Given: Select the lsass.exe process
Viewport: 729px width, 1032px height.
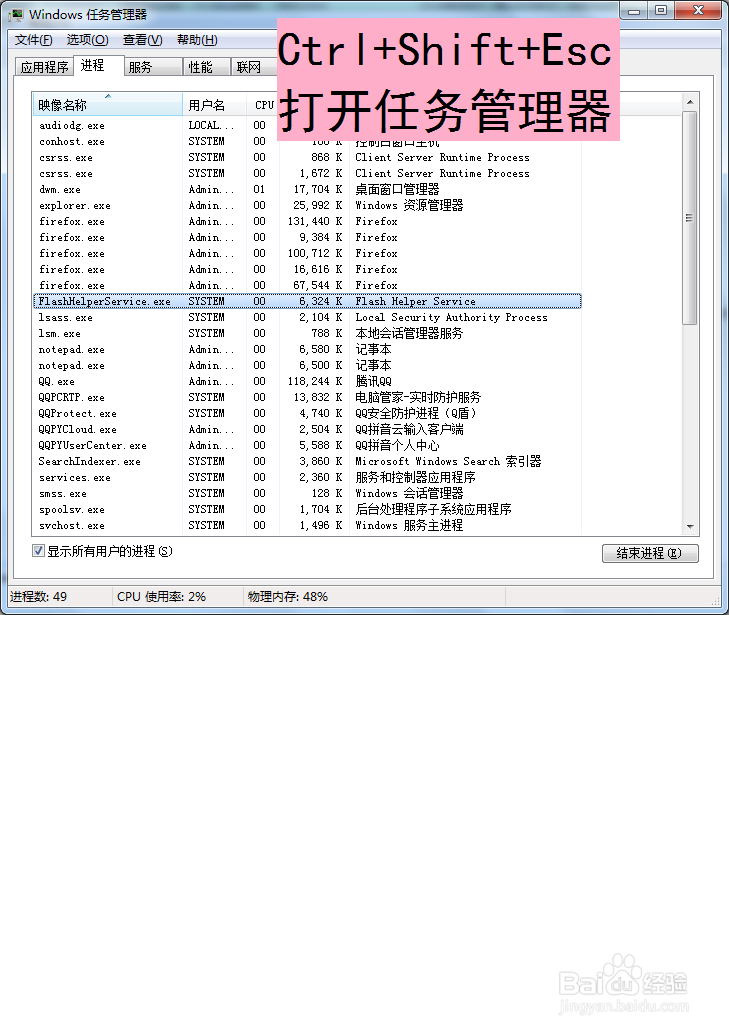Looking at the screenshot, I should (307, 317).
